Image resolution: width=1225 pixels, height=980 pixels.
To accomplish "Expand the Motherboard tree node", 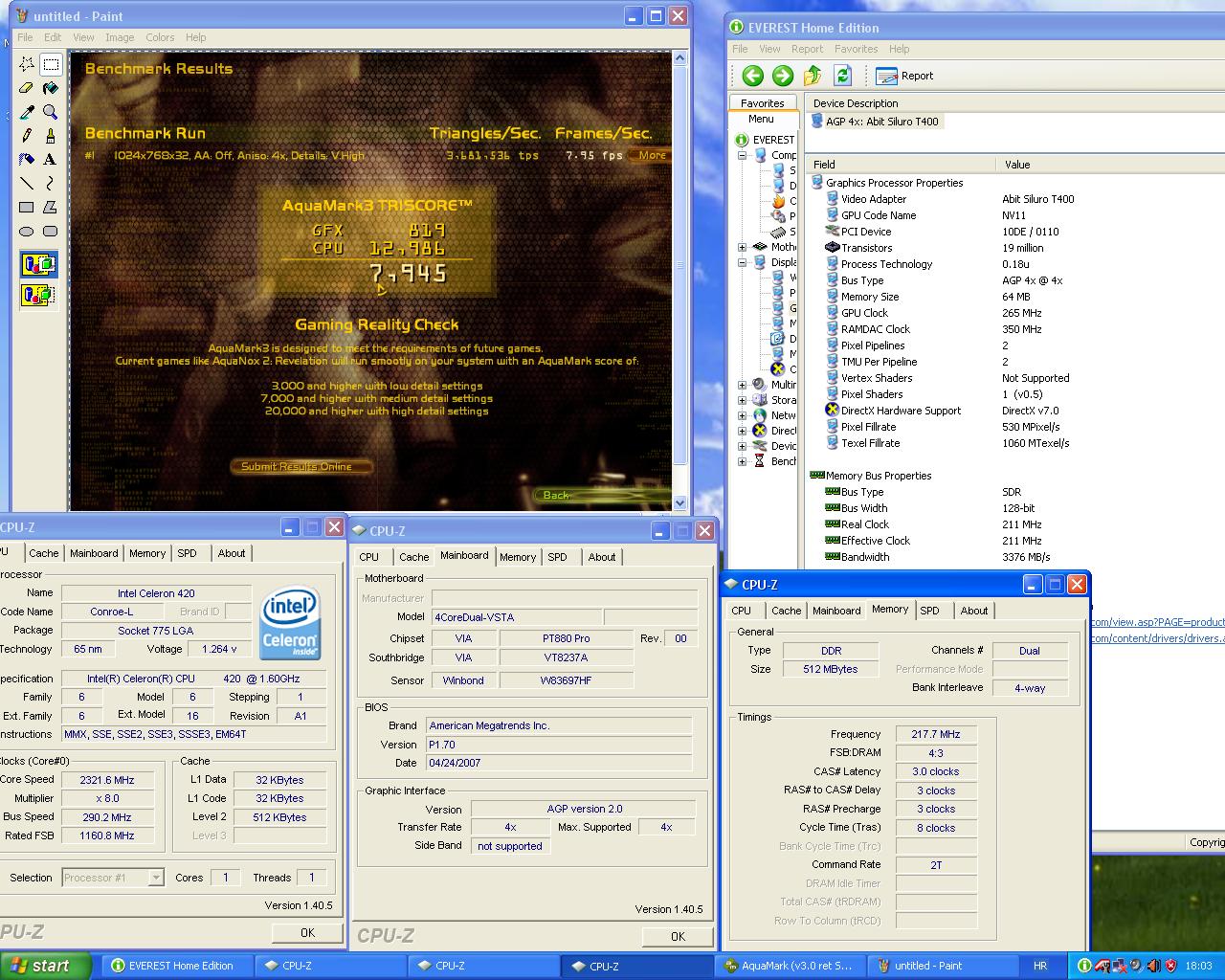I will (x=742, y=247).
